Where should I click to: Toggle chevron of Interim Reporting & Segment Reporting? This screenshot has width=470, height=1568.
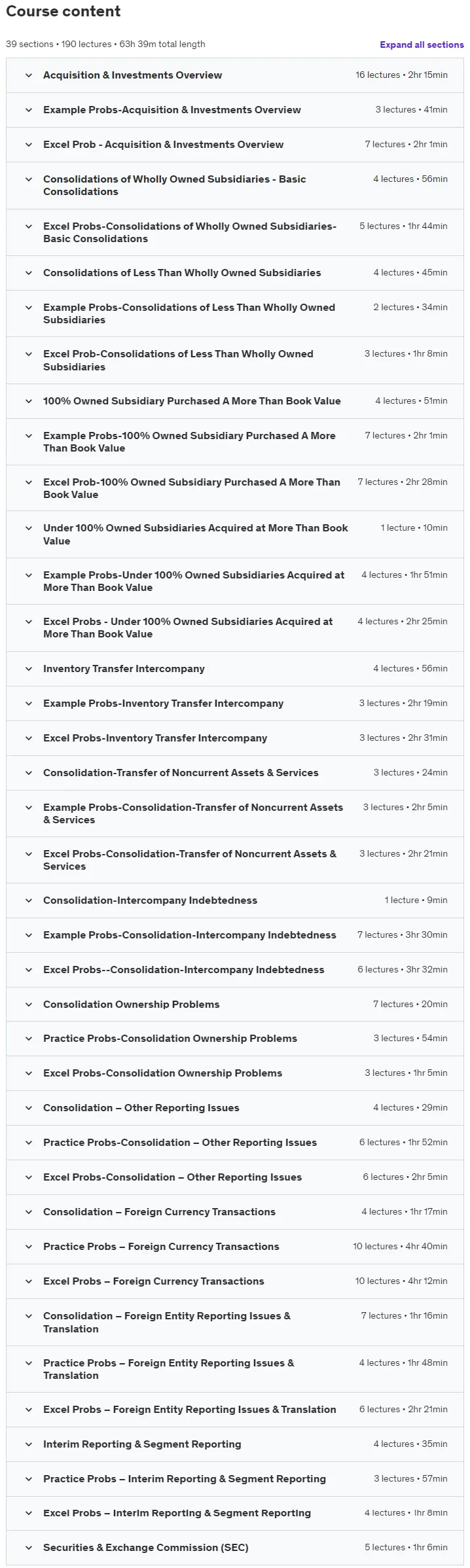[x=29, y=1444]
